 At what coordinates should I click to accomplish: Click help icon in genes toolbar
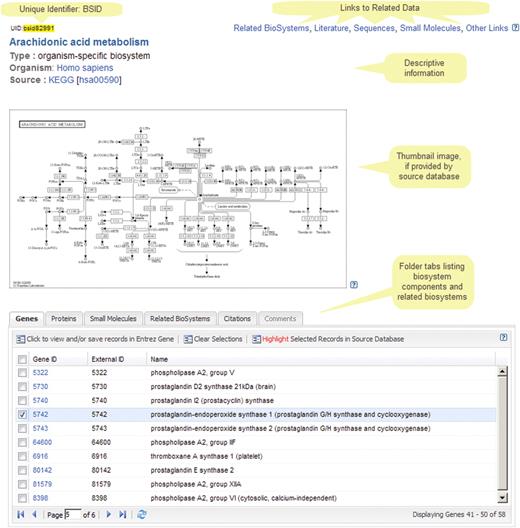503,337
